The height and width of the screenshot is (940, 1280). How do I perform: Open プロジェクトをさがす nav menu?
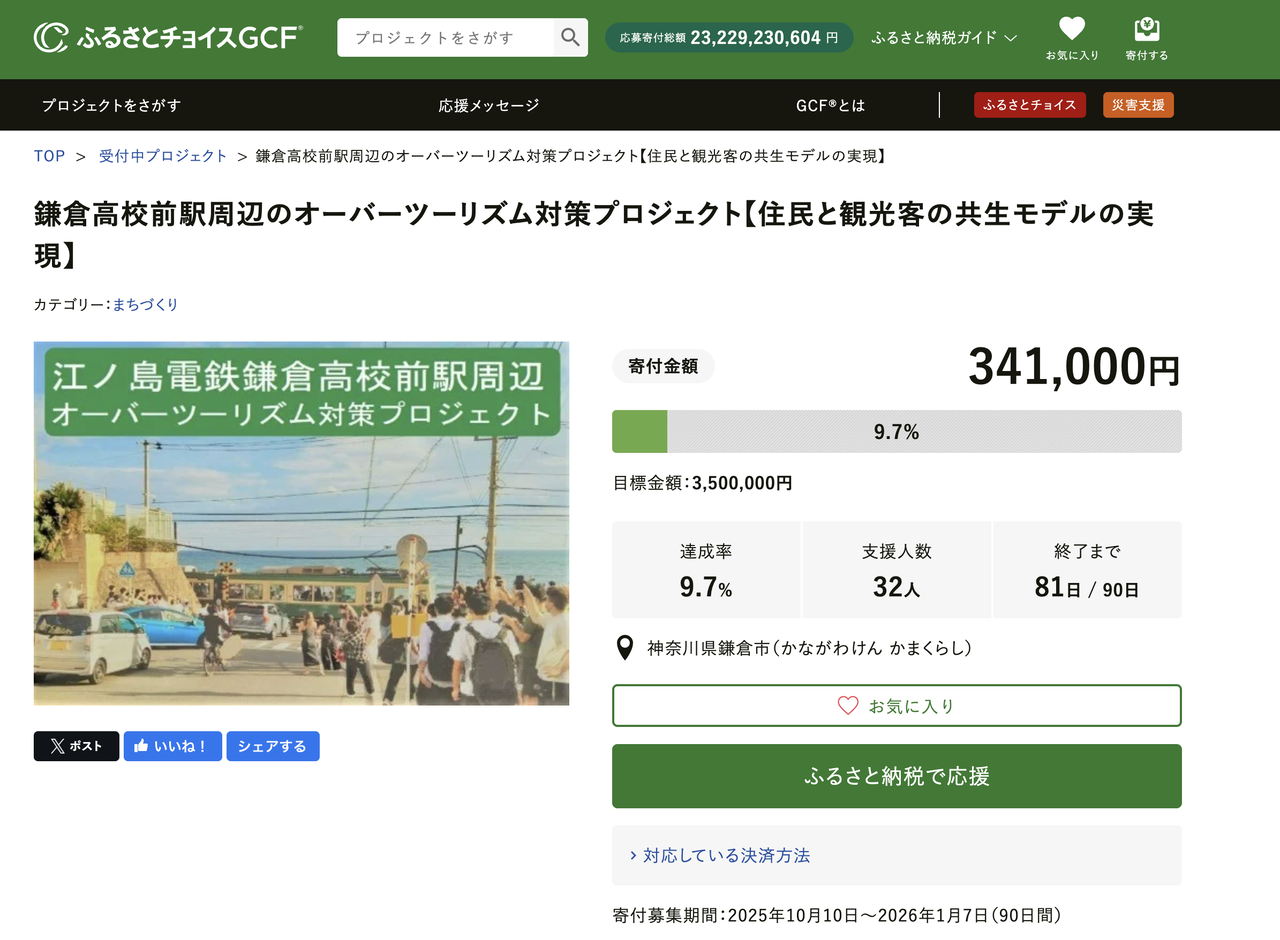click(x=111, y=105)
